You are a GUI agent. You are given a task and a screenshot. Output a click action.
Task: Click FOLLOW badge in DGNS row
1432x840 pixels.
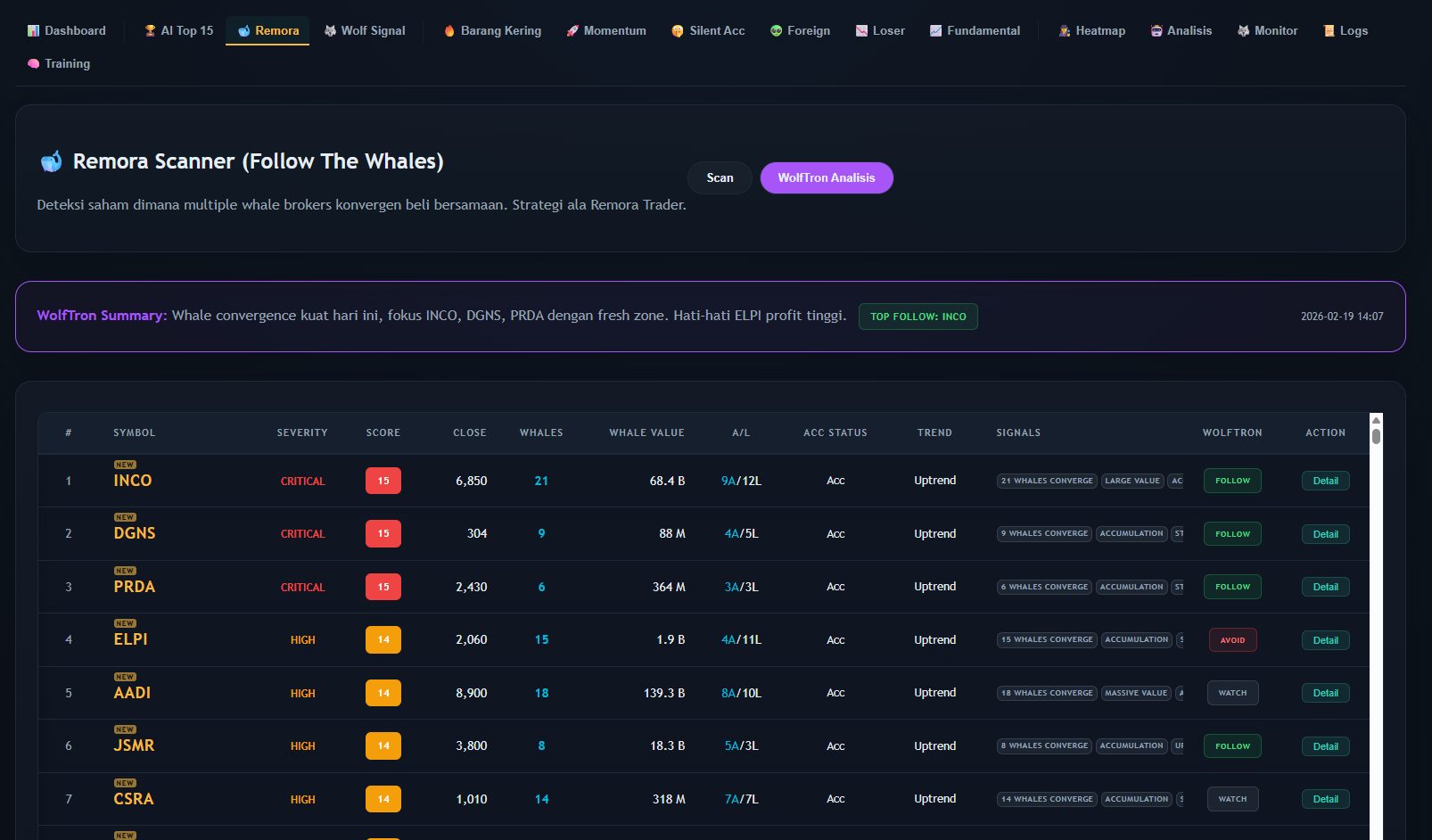coord(1232,534)
